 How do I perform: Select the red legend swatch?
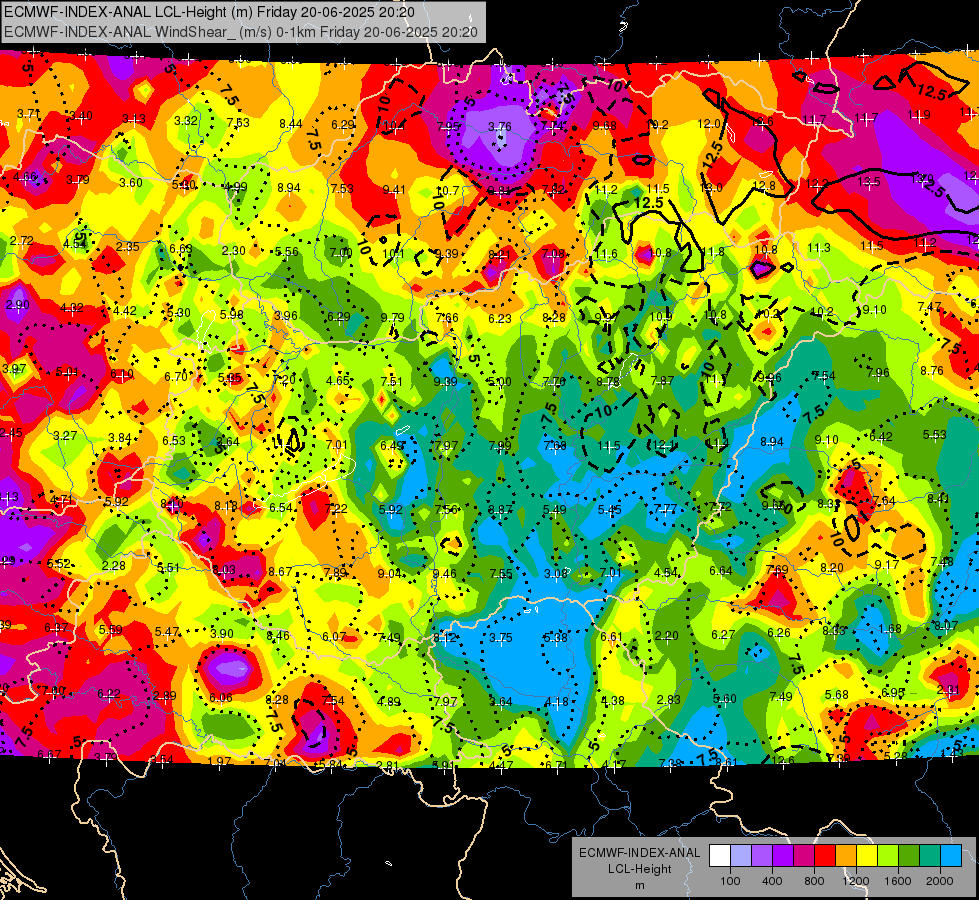click(x=825, y=856)
